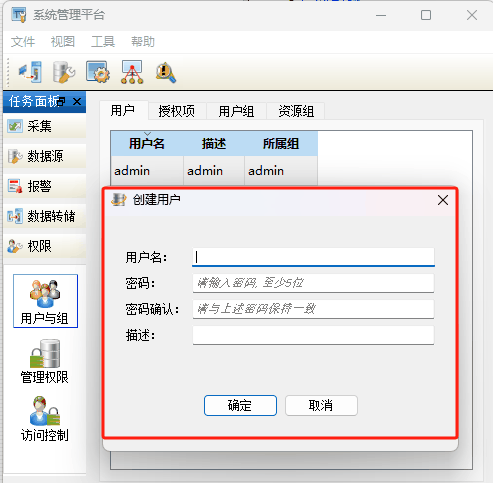Float the 任务面板 panel with undock icon
Screen dimensions: 493x483
[61, 101]
